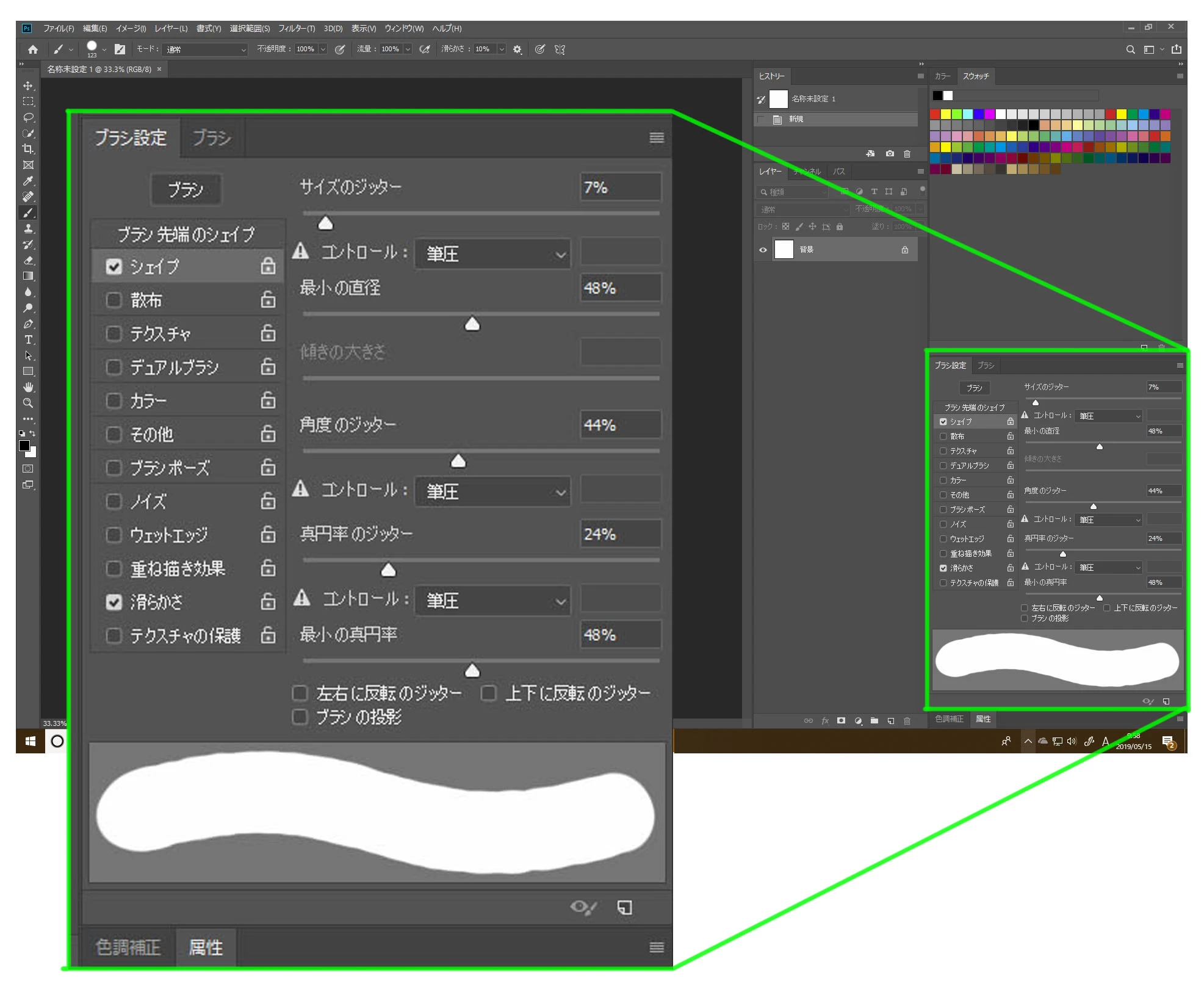The width and height of the screenshot is (1204, 989).
Task: Enable the airbrush build-up icon next to flow
Action: 425,49
